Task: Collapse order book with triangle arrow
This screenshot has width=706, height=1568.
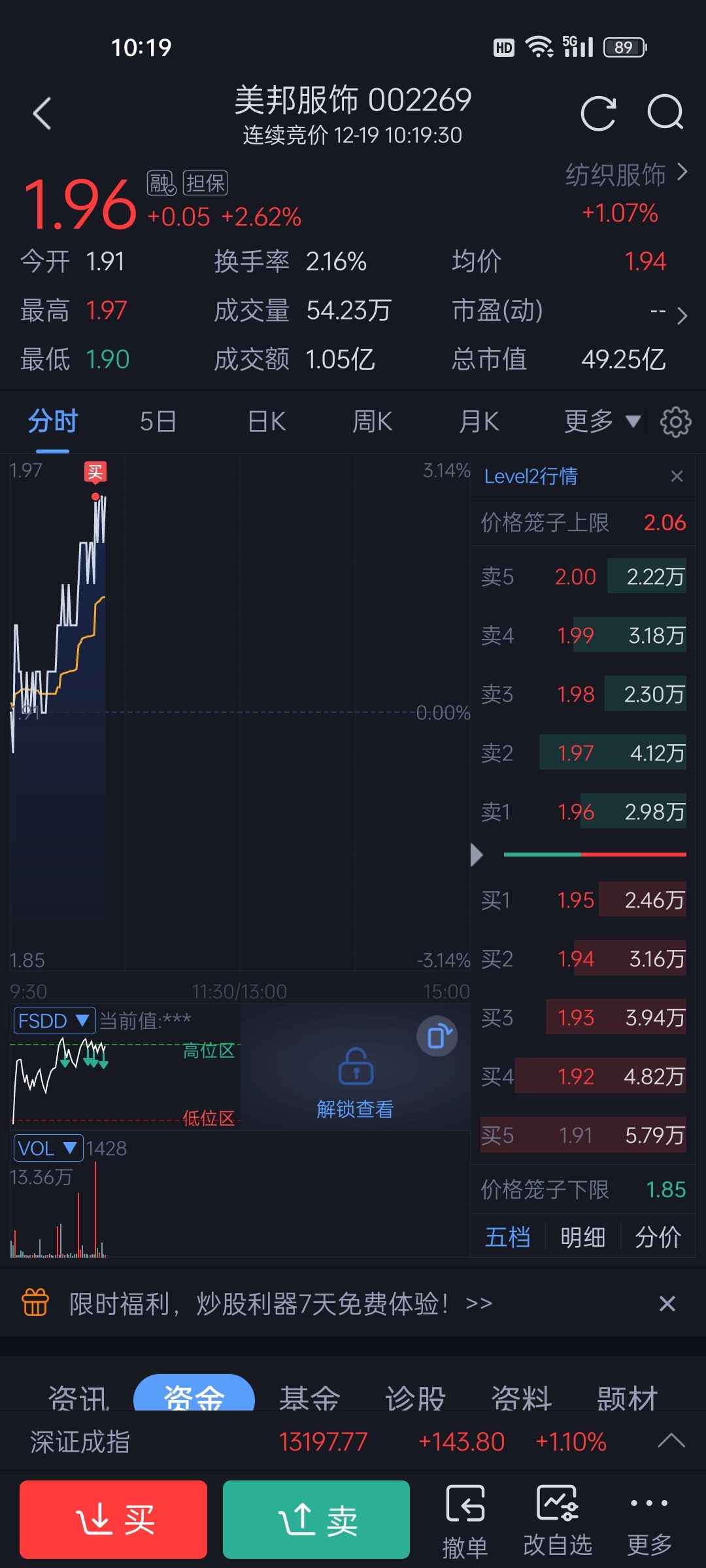Action: click(477, 855)
